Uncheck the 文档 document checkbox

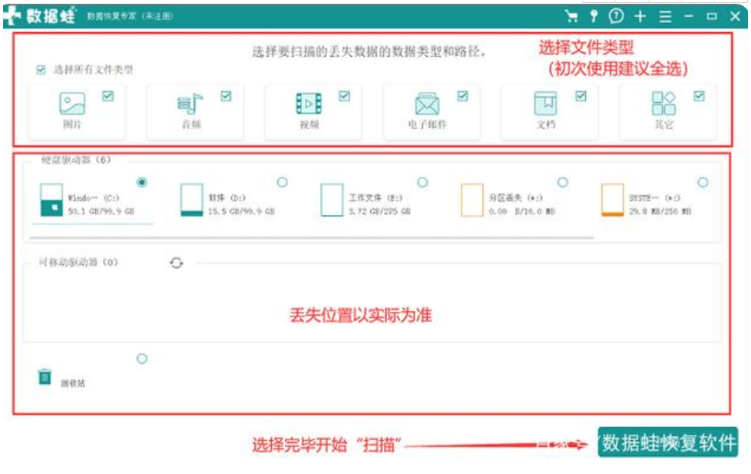pyautogui.click(x=581, y=96)
